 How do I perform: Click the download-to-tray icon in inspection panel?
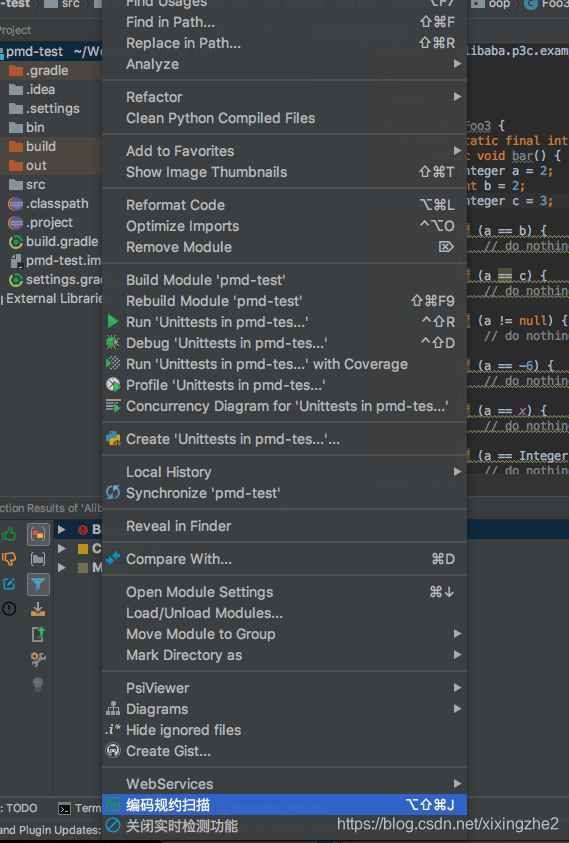(x=38, y=609)
